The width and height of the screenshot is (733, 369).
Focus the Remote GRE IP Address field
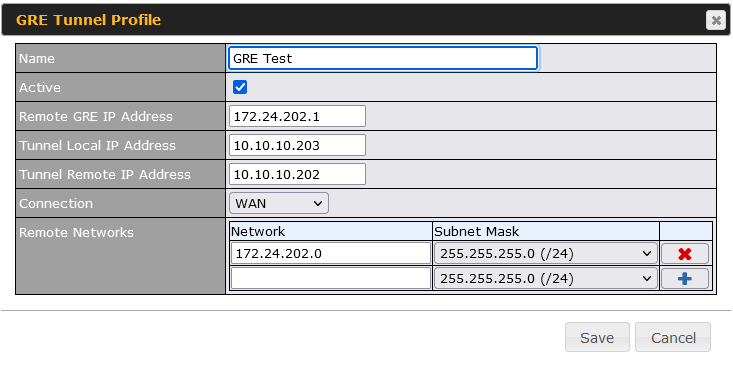point(297,116)
